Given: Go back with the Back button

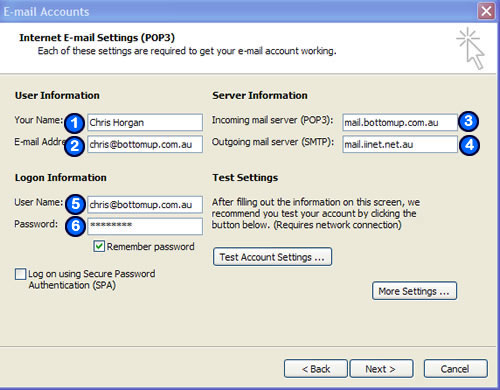Looking at the screenshot, I should [316, 369].
